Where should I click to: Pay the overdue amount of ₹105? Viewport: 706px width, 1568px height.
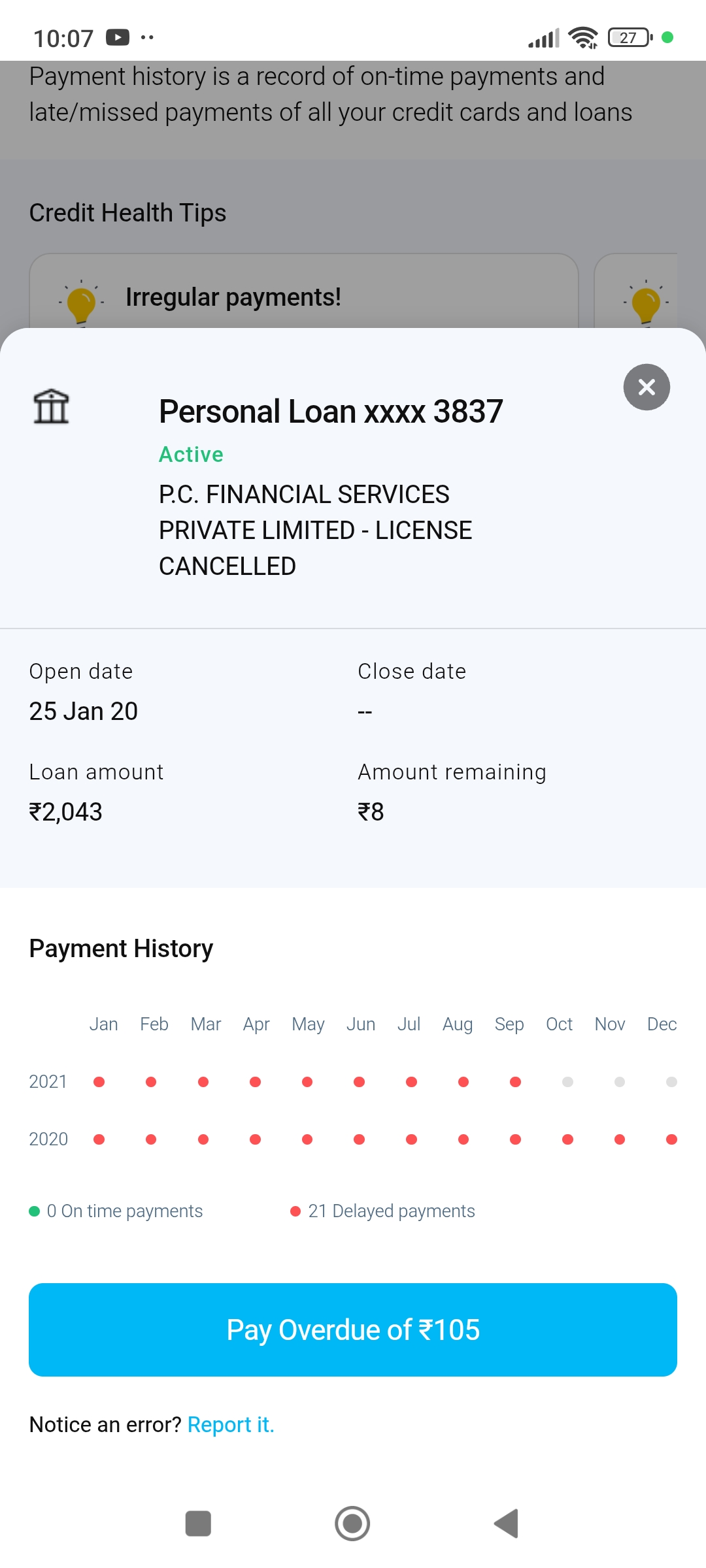(353, 1330)
